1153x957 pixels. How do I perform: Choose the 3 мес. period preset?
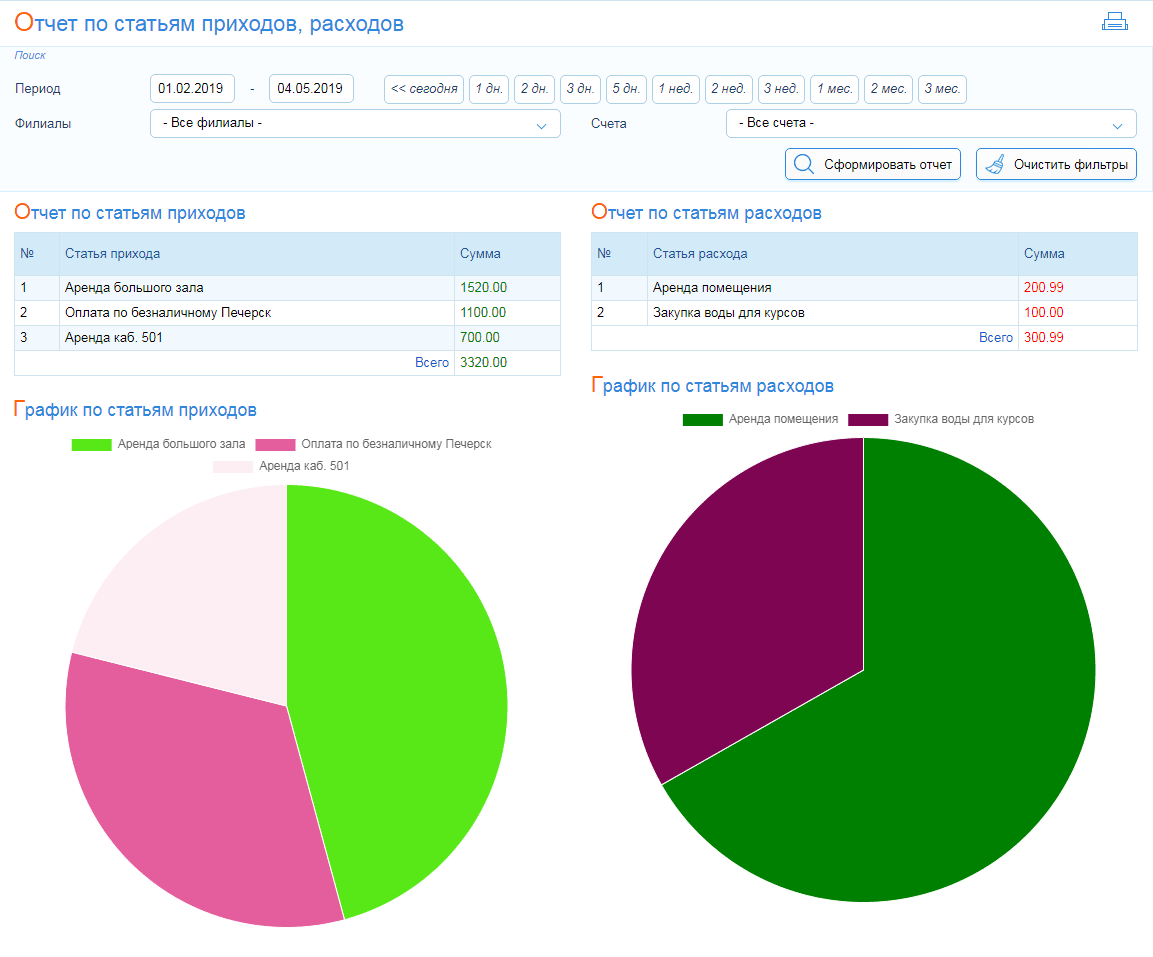coord(942,89)
